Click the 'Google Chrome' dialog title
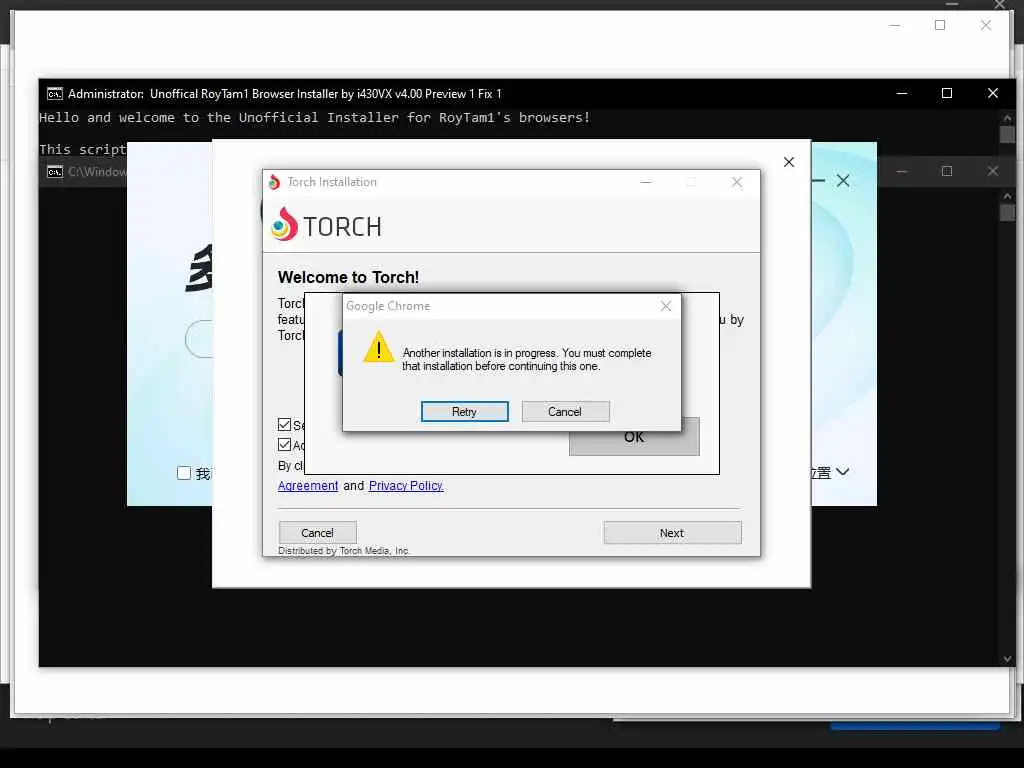The width and height of the screenshot is (1024, 768). [x=388, y=306]
